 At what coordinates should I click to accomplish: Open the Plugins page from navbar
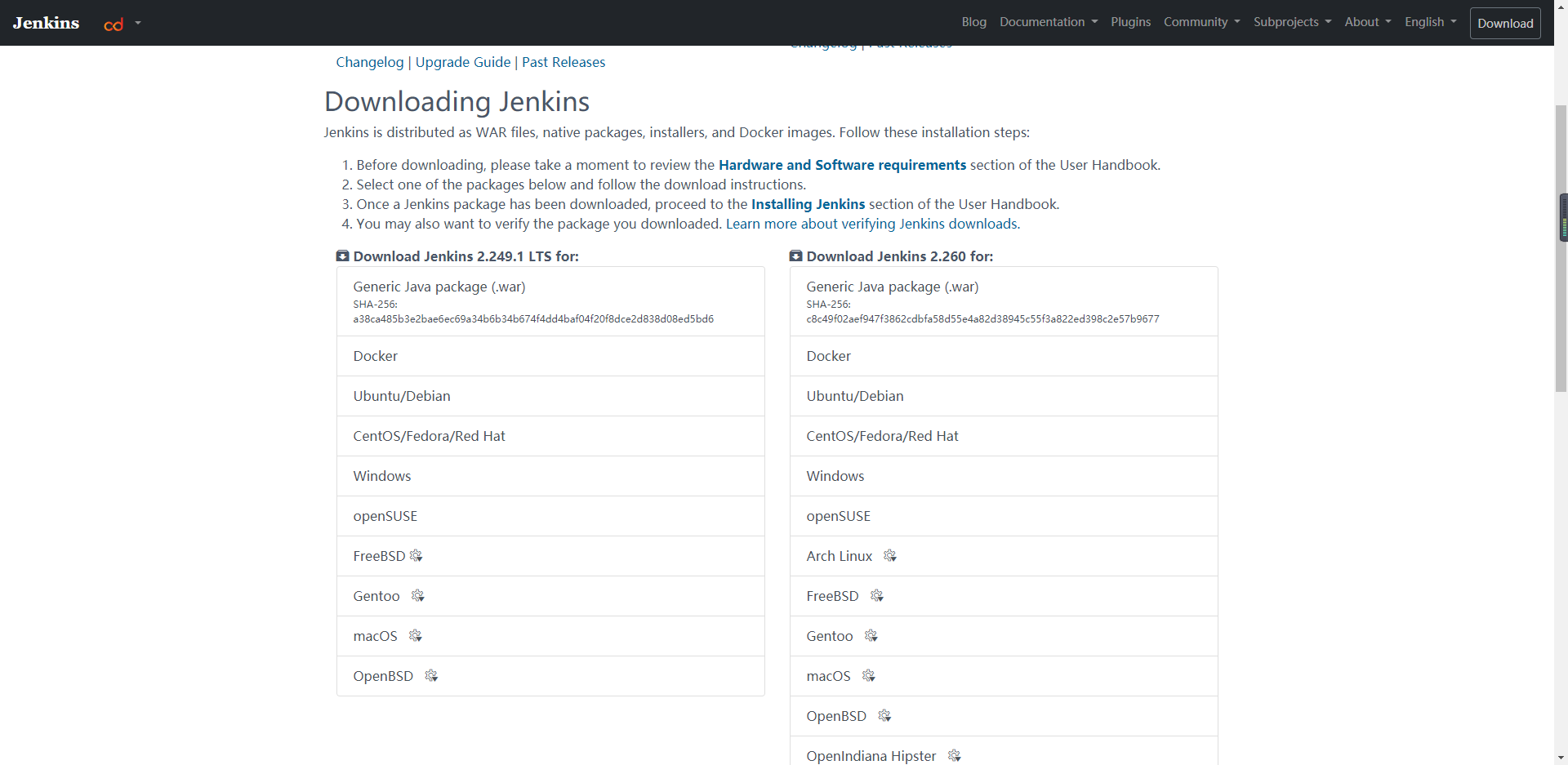click(x=1131, y=22)
